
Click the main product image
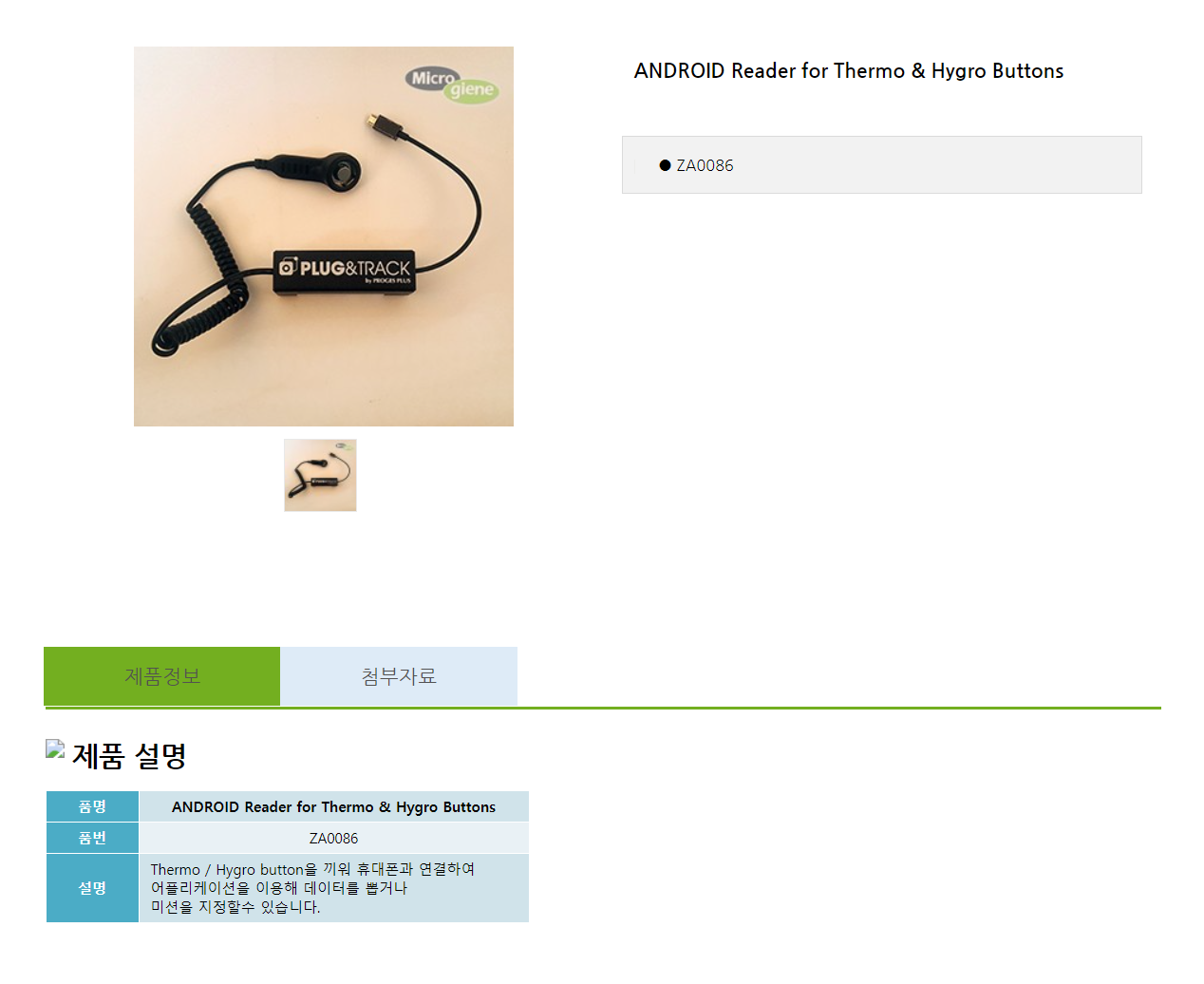[x=324, y=237]
